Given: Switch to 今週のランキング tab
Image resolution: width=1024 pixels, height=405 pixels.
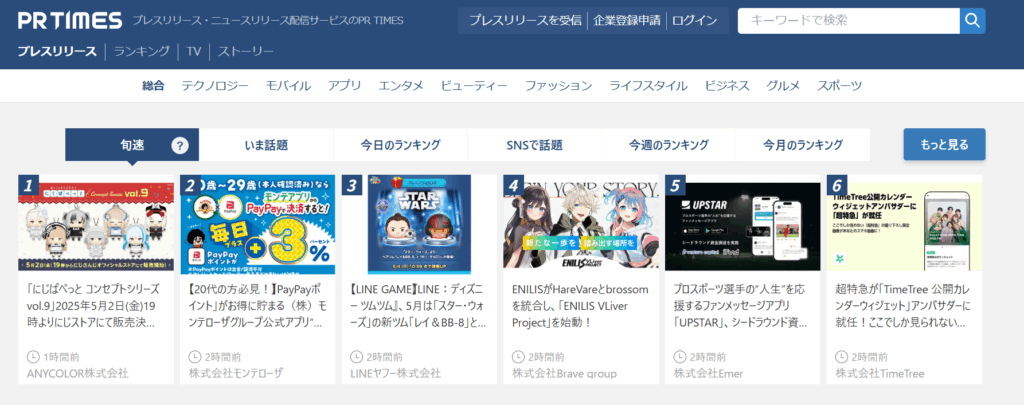Looking at the screenshot, I should pos(668,145).
